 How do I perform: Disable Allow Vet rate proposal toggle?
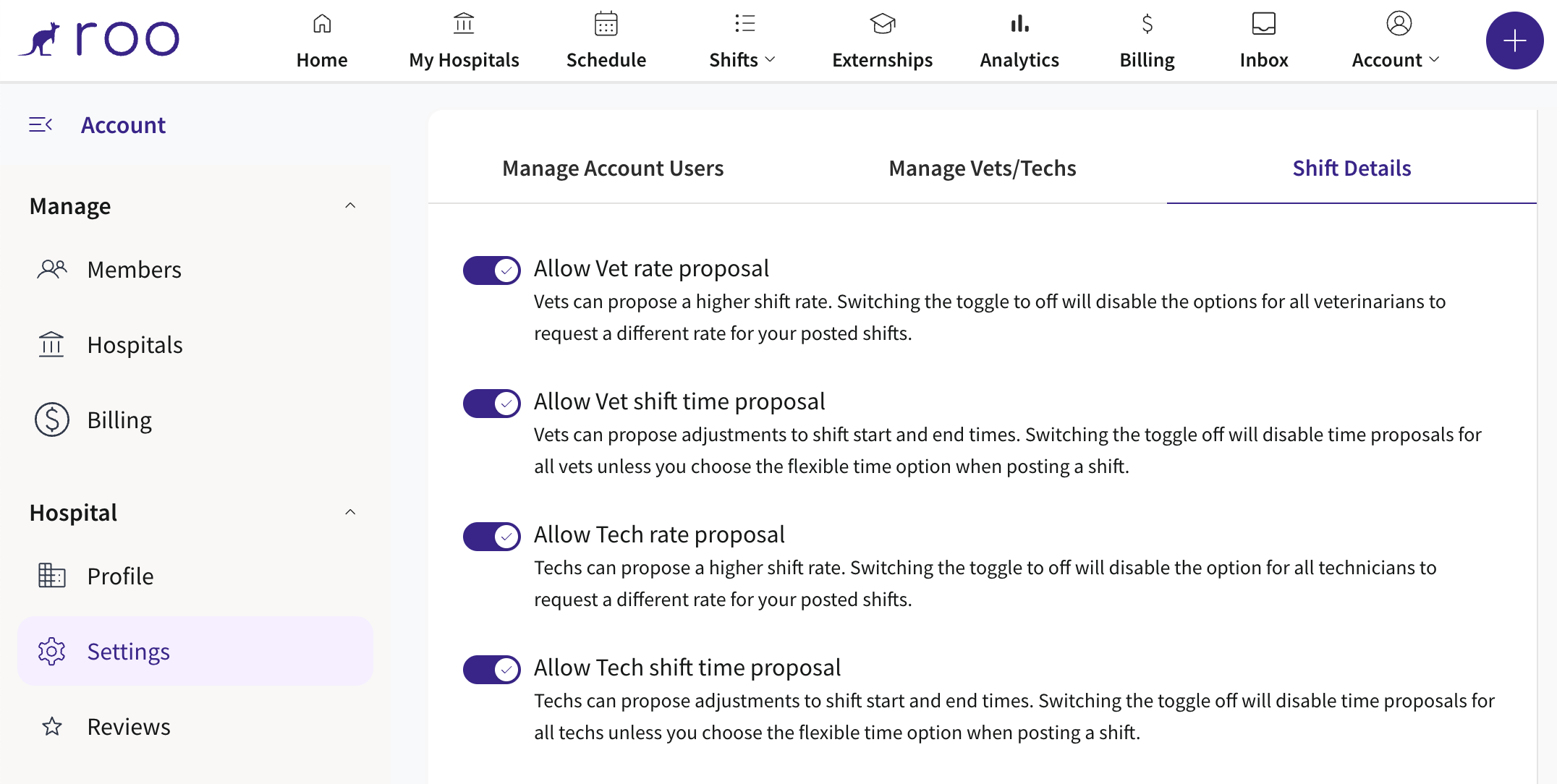(491, 270)
